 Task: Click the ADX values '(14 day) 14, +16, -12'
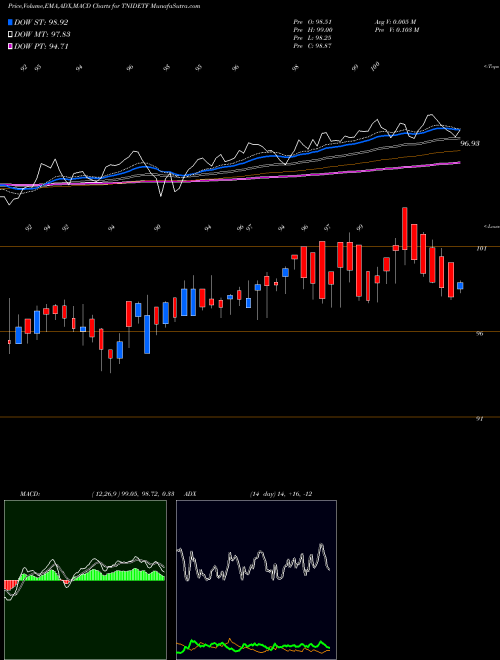(281, 494)
